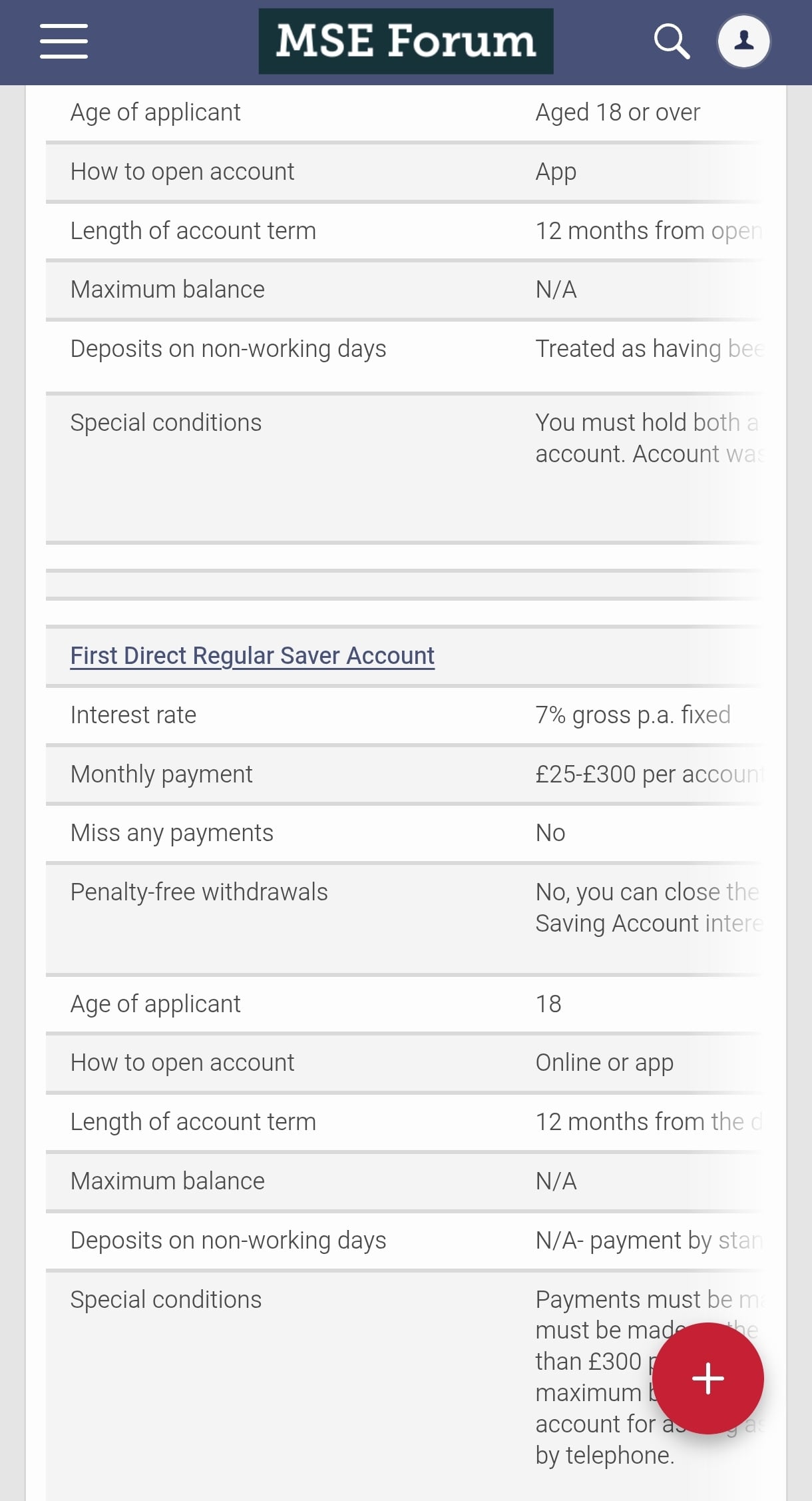This screenshot has width=812, height=1501.
Task: Click the "Interest rate" row label
Action: point(133,715)
